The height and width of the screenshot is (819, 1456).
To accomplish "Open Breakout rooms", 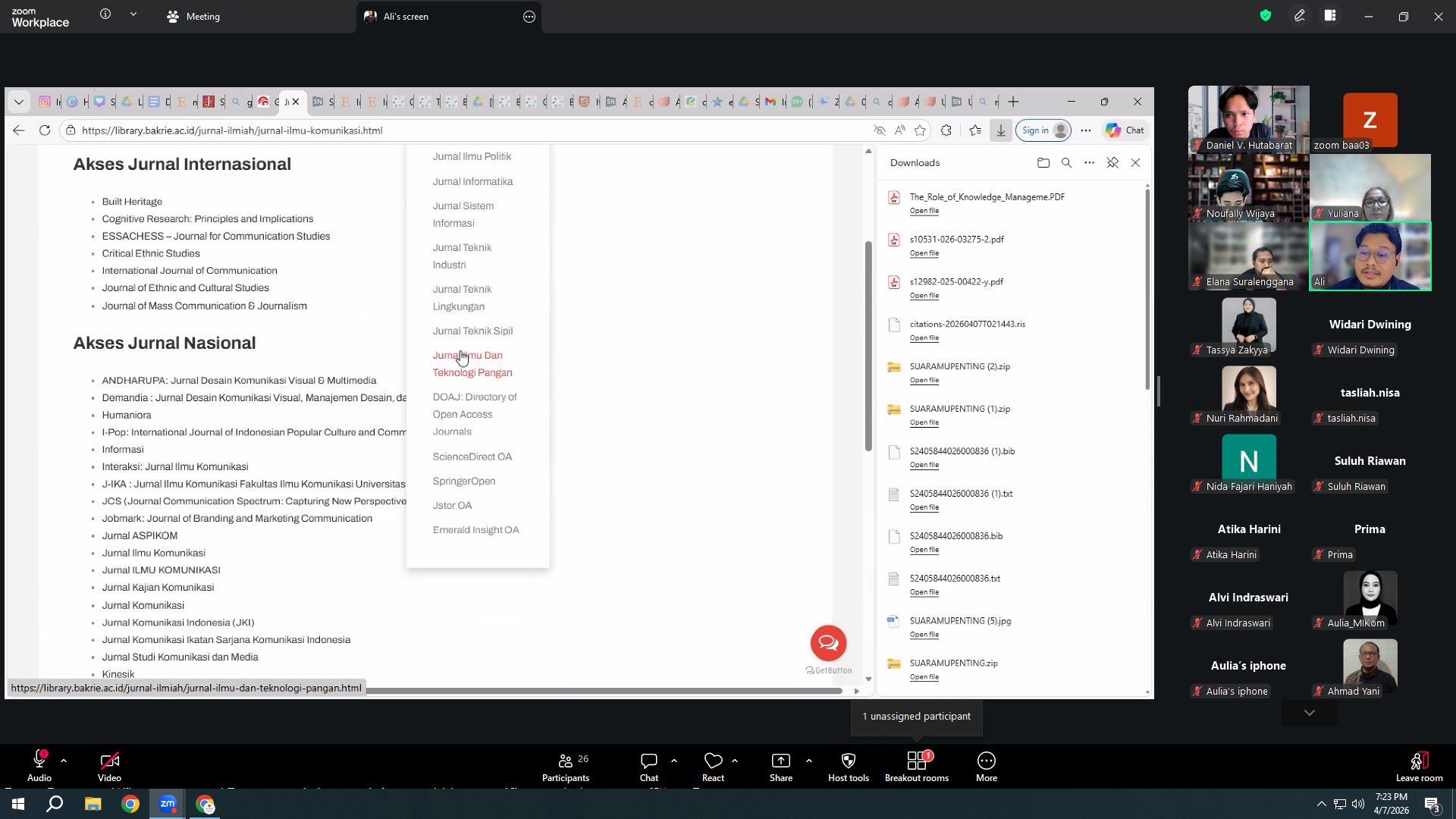I will pyautogui.click(x=917, y=766).
